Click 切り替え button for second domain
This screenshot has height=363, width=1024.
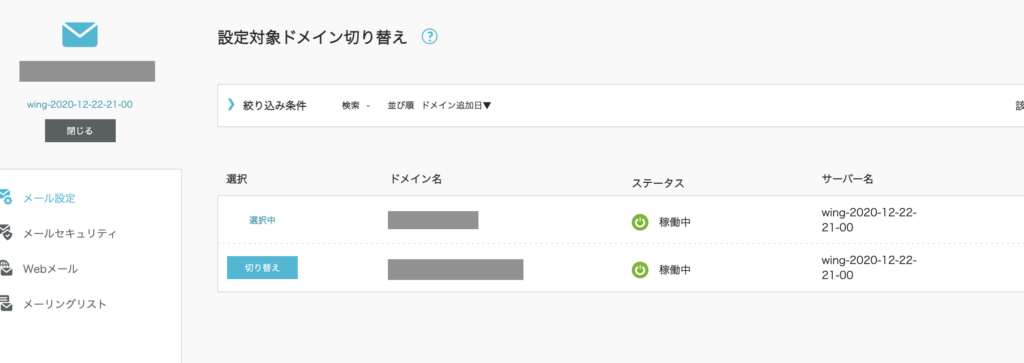tap(263, 268)
